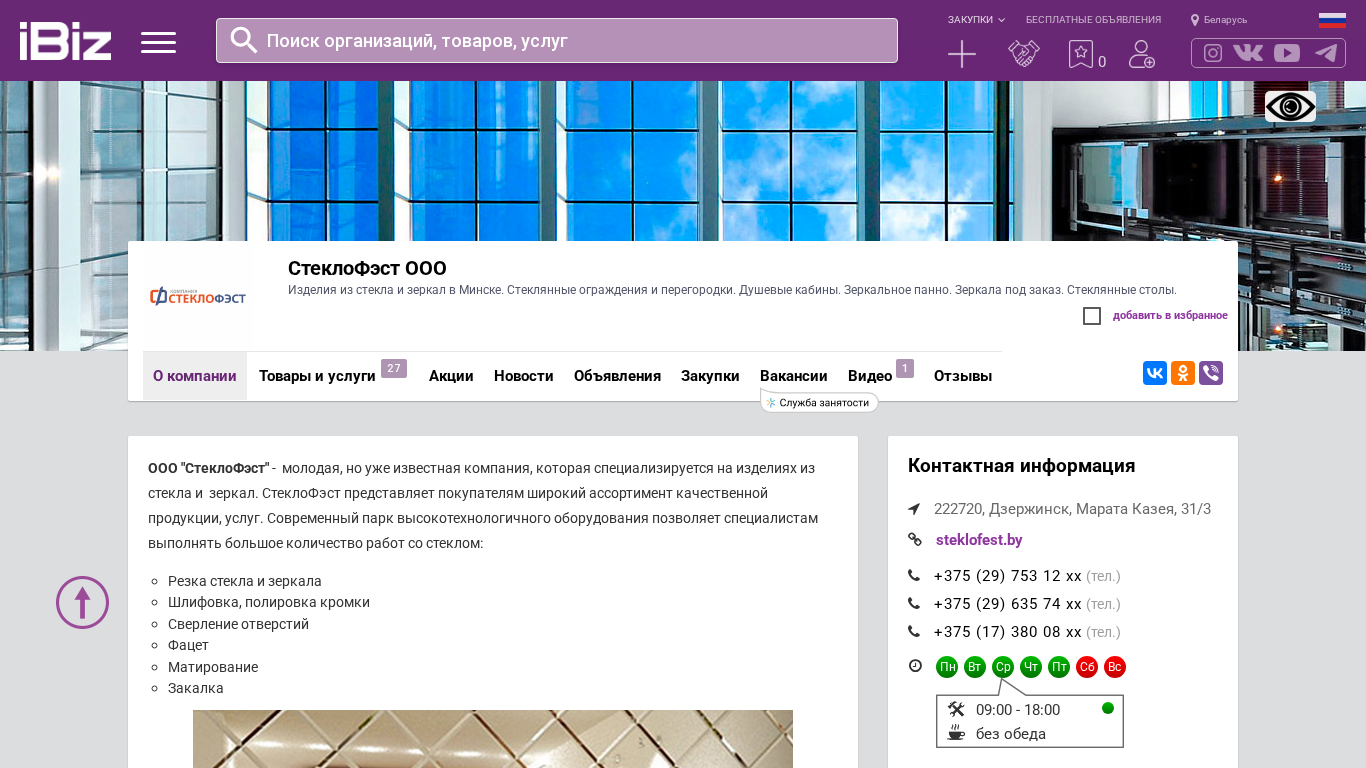Share company via VK button
This screenshot has height=768, width=1366.
click(1155, 373)
